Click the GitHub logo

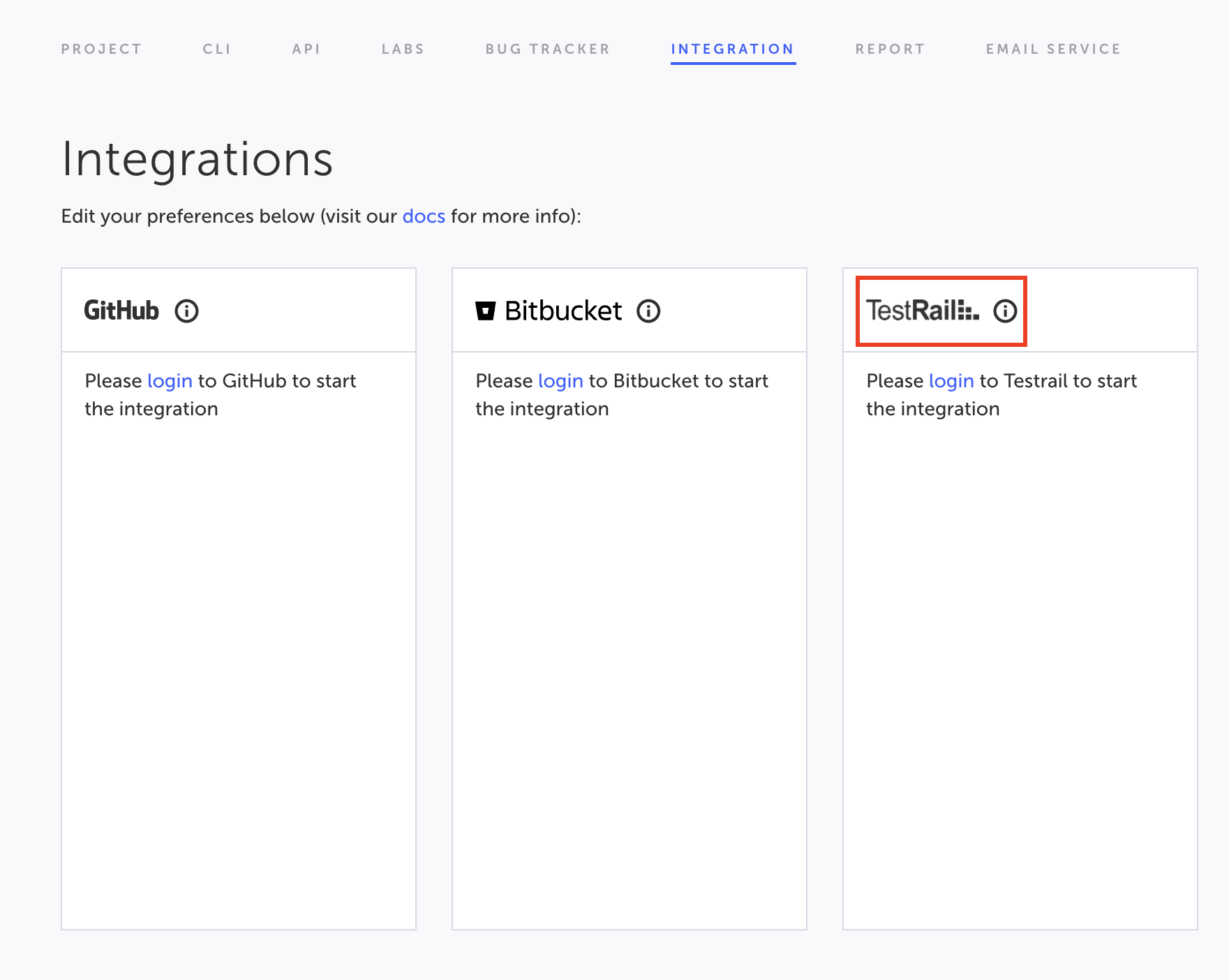coord(121,311)
